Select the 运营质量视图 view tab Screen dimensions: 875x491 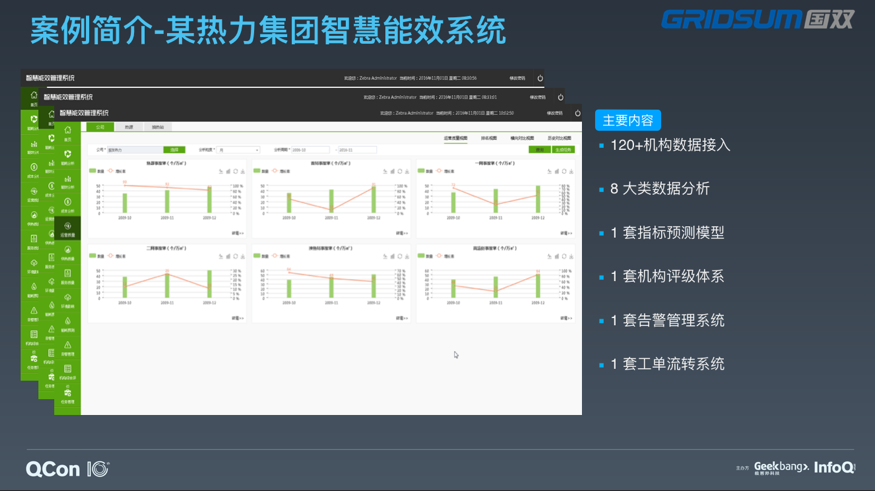coord(455,138)
